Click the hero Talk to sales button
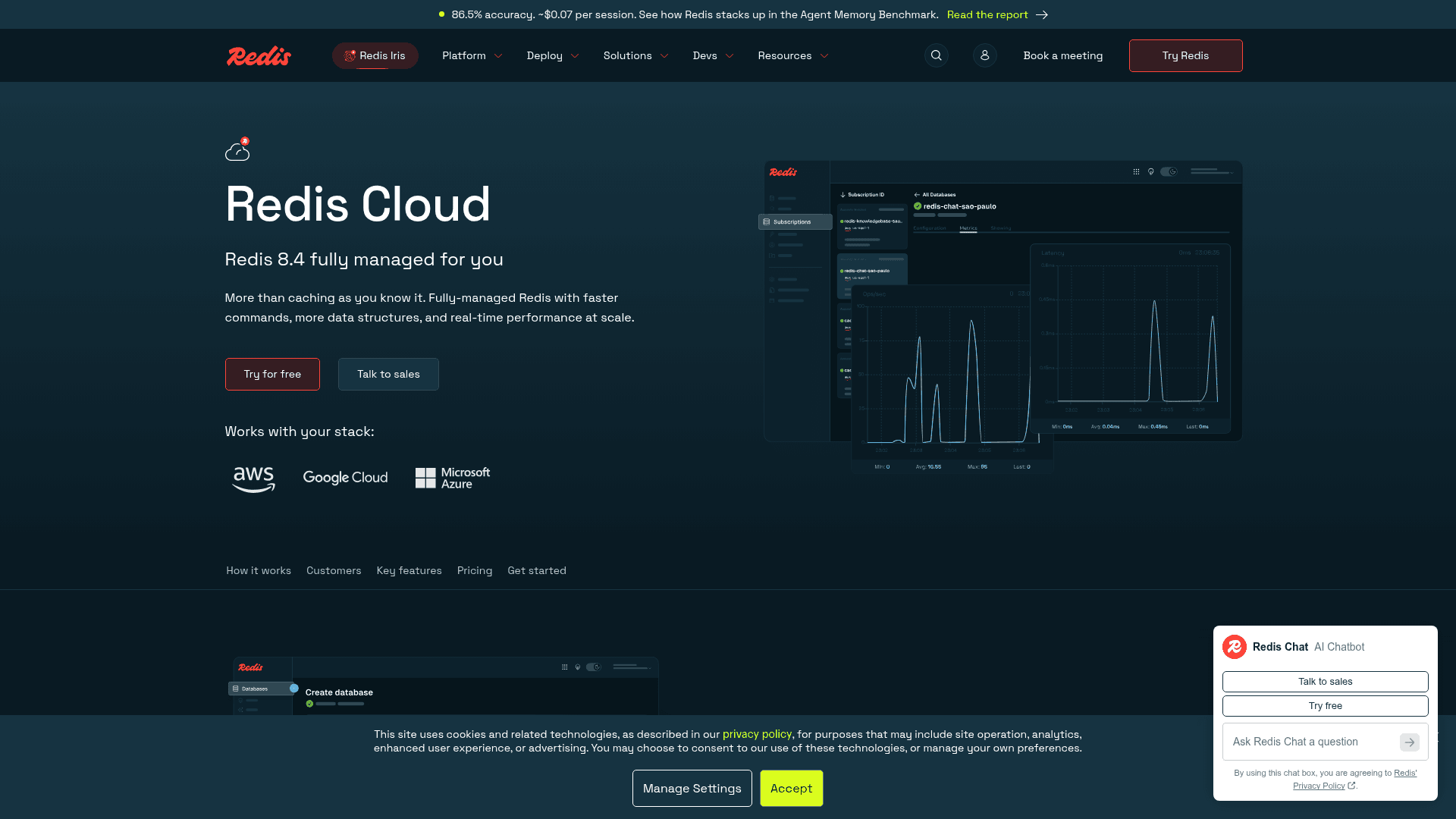Image resolution: width=1456 pixels, height=819 pixels. coord(388,375)
